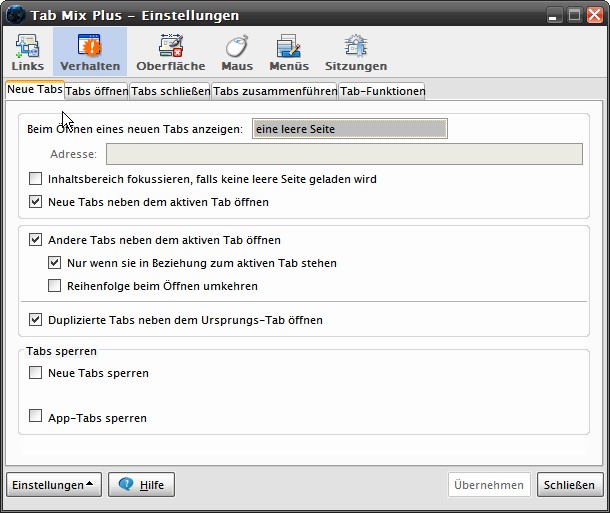Image resolution: width=610 pixels, height=513 pixels.
Task: Open the Oberfläche settings category
Action: pos(171,53)
